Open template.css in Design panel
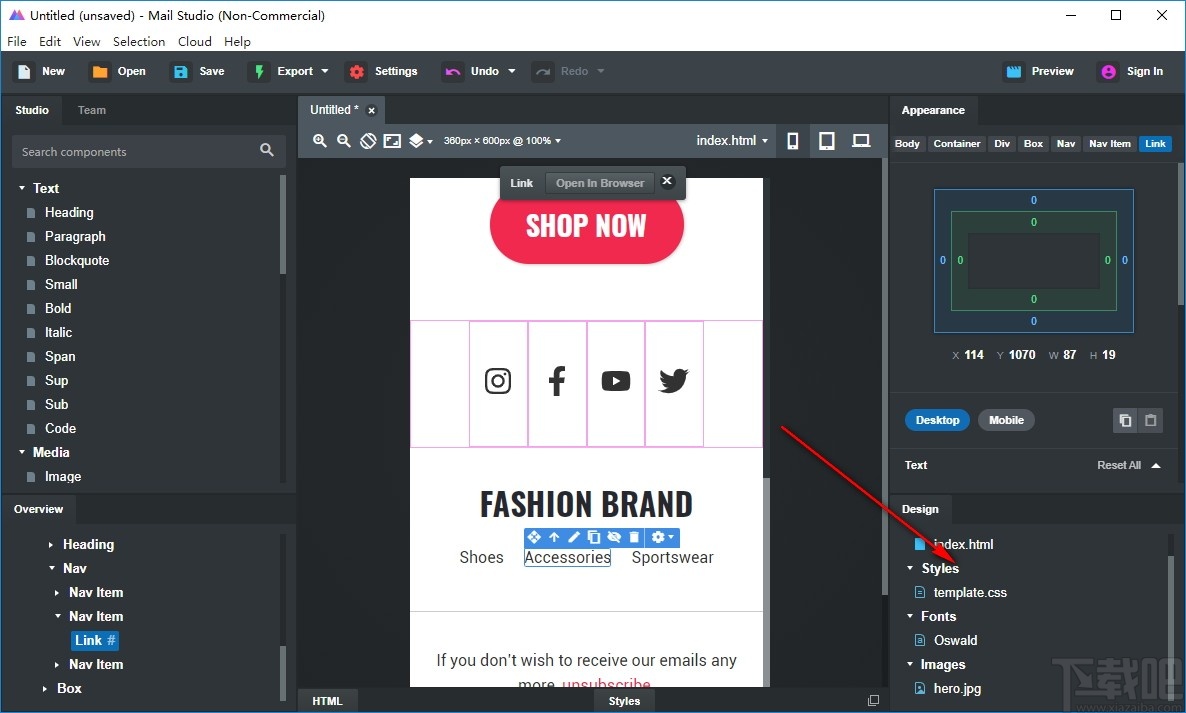1186x713 pixels. point(969,593)
